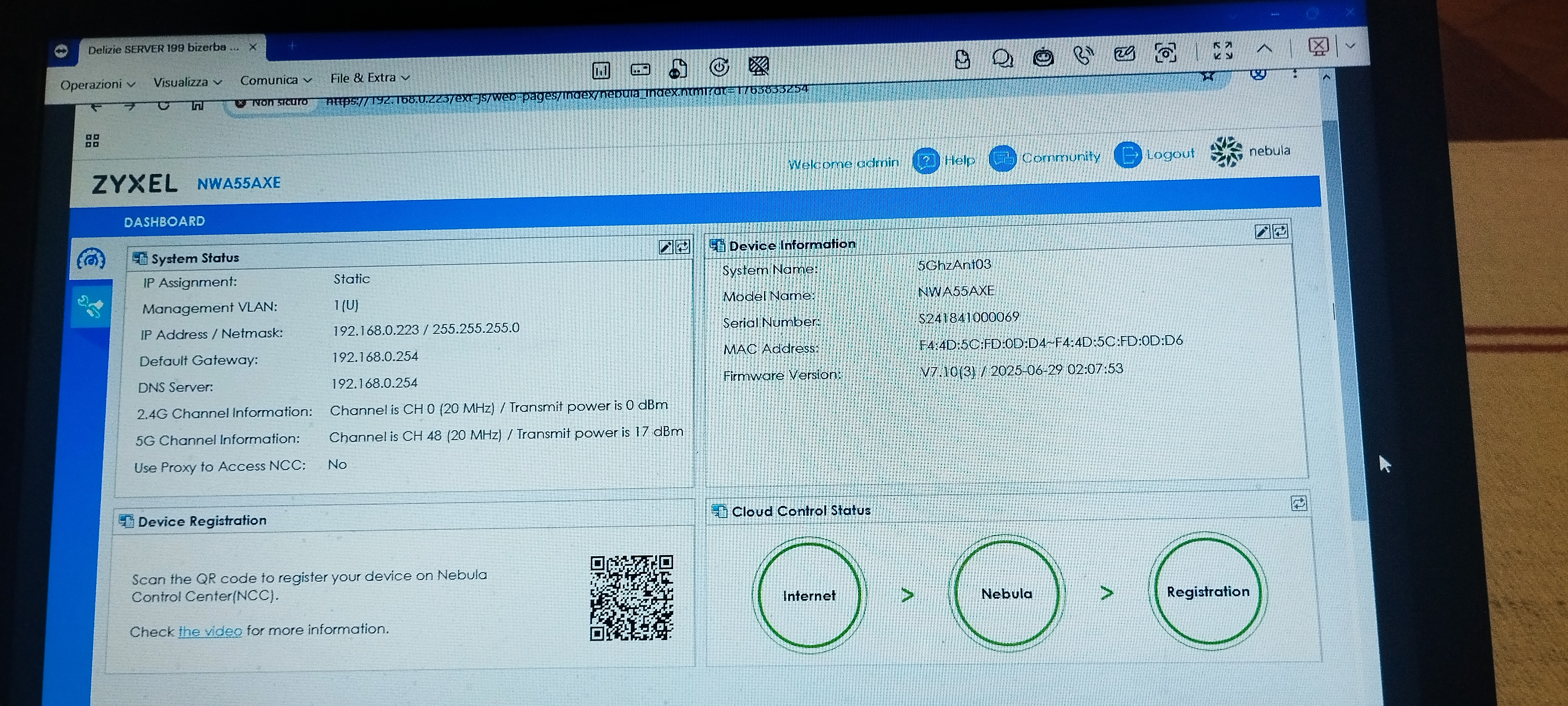
Task: Open the tools maintenance sidebar icon
Action: click(x=91, y=306)
